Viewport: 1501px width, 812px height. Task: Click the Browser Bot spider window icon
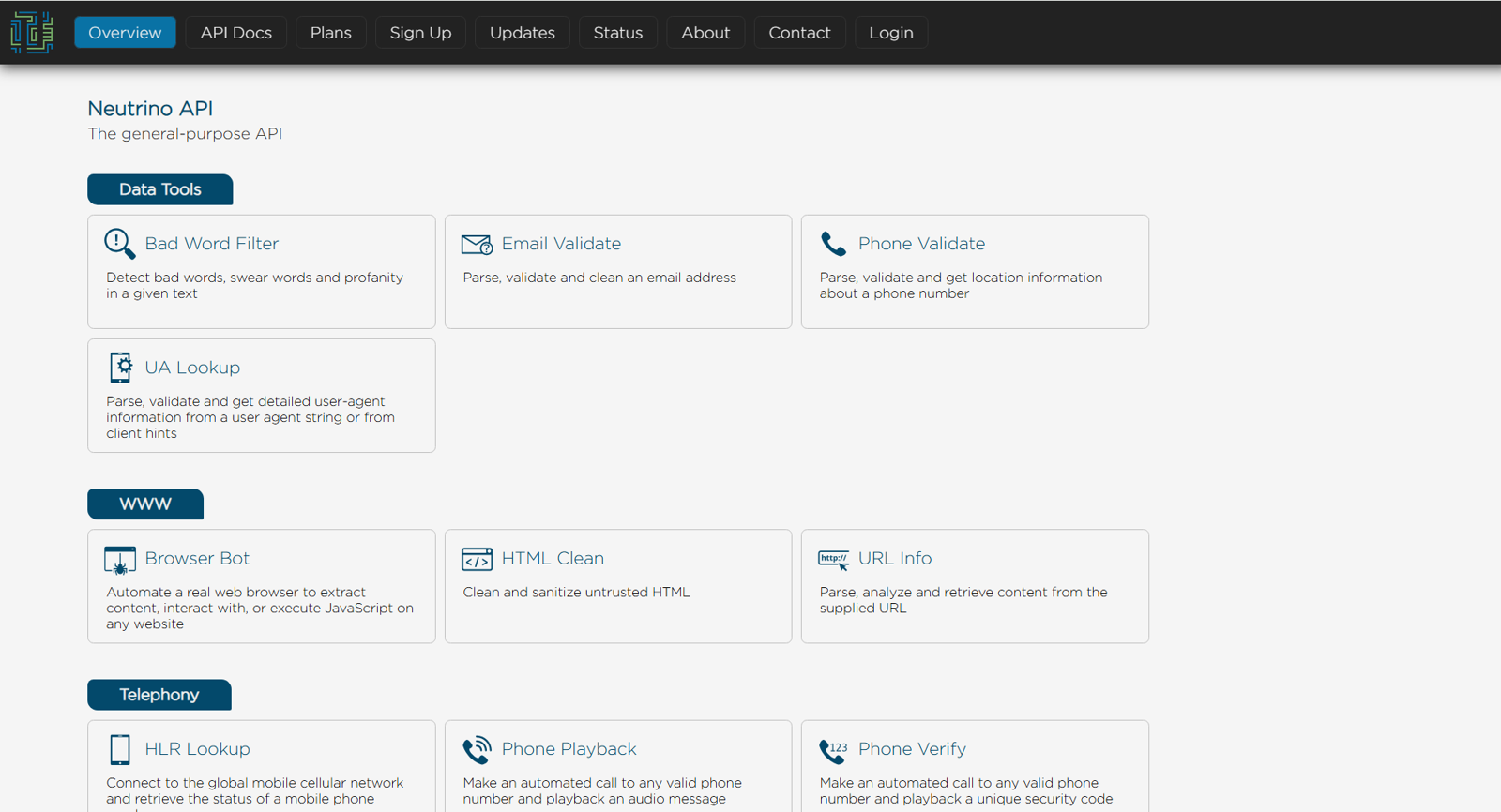pyautogui.click(x=120, y=560)
